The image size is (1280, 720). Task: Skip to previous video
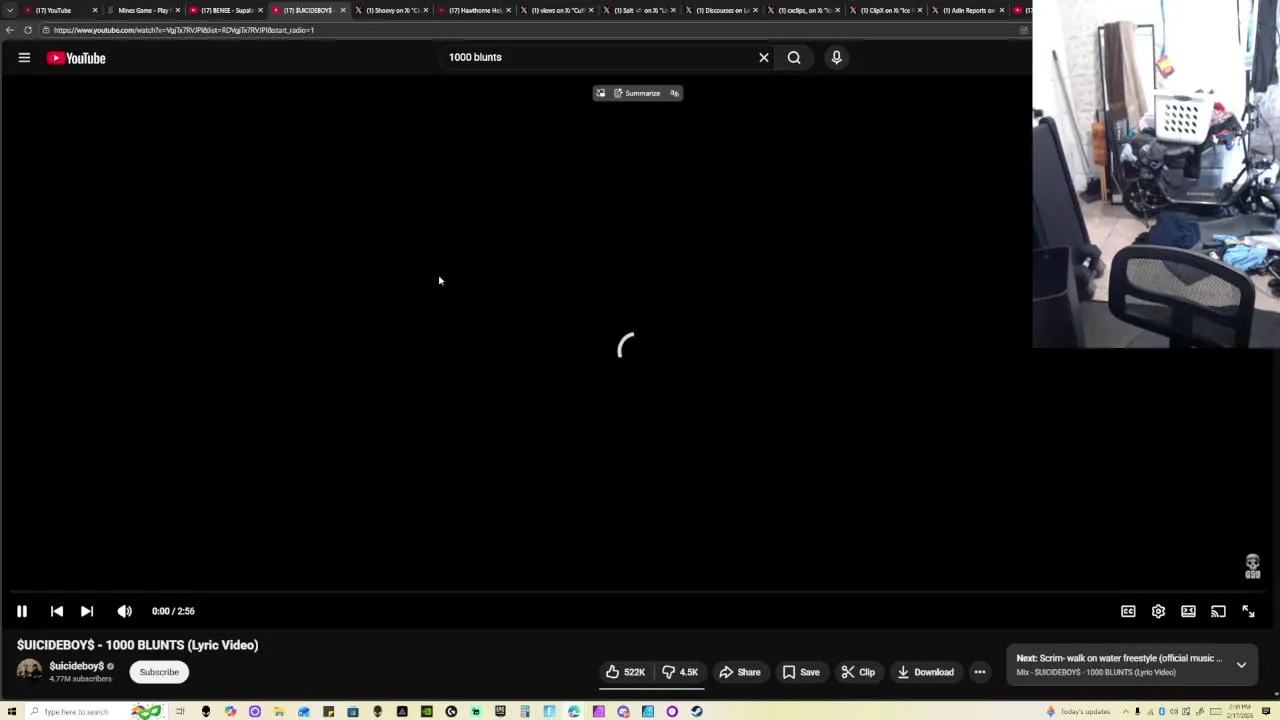click(x=57, y=611)
